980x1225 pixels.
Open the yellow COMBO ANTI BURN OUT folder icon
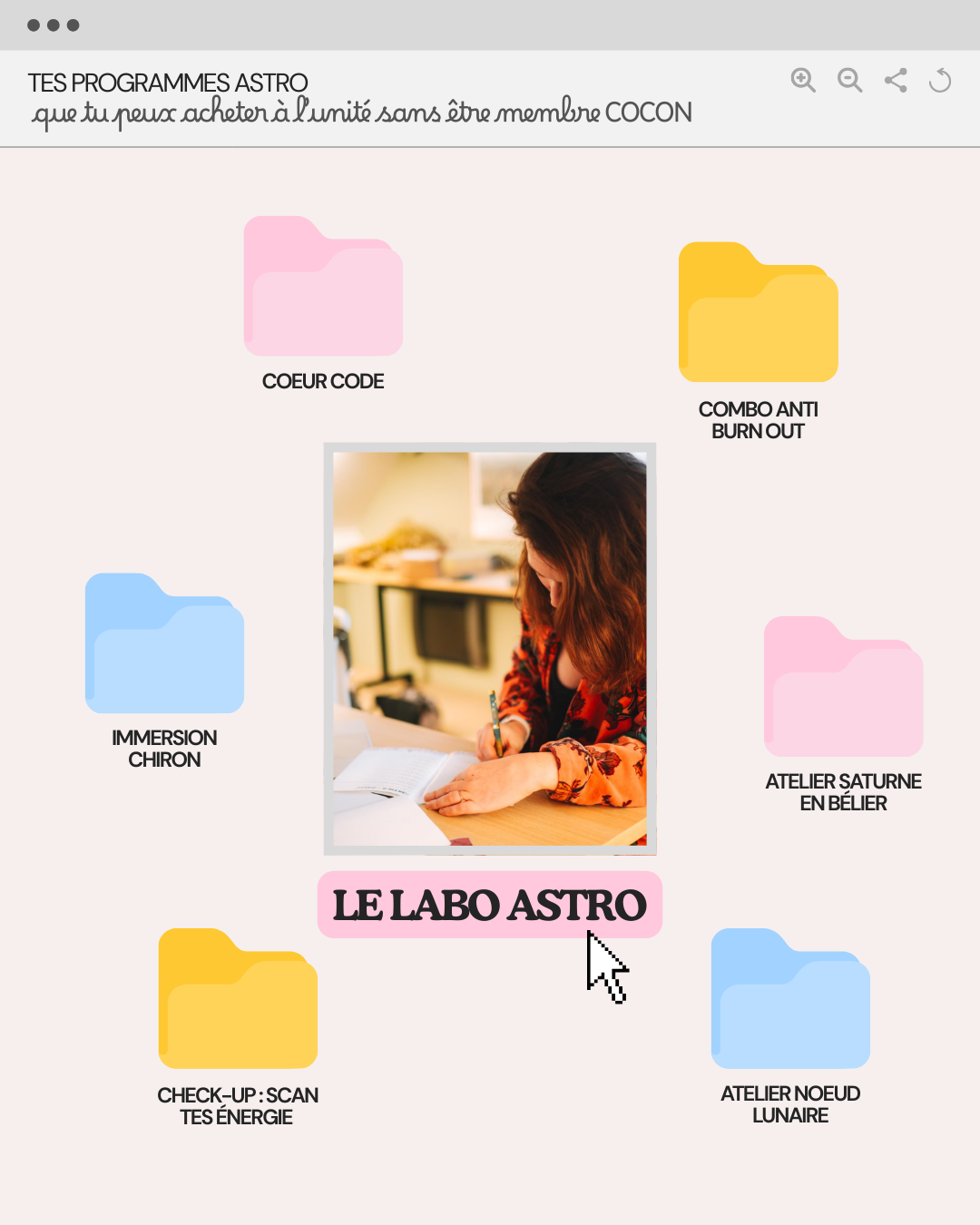pos(758,313)
